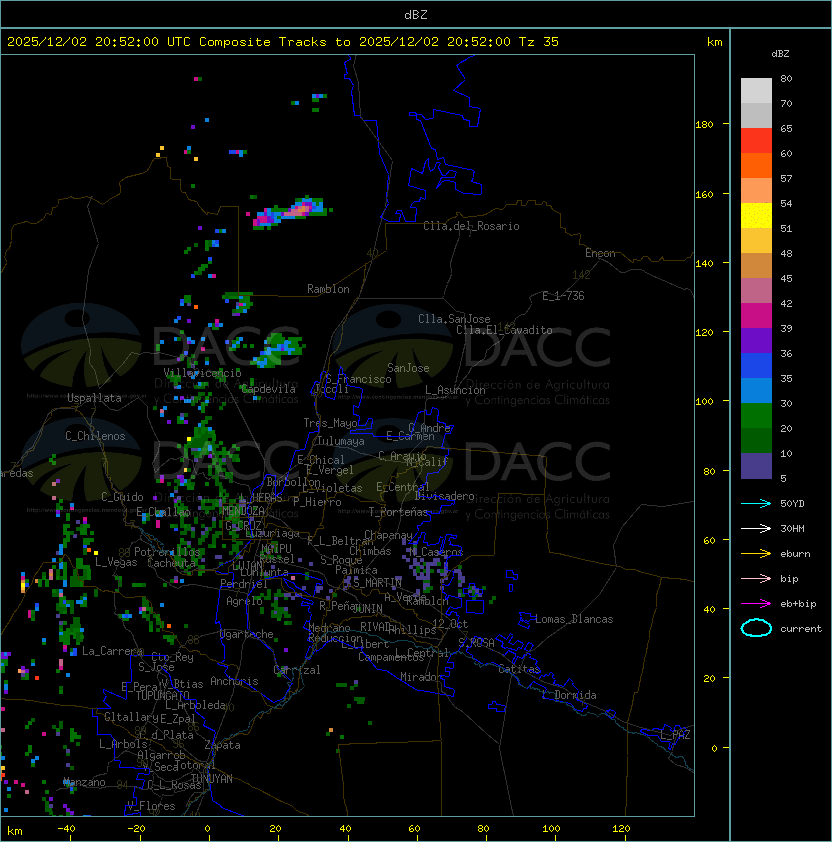Select the 'Manzano' map label
The width and height of the screenshot is (832, 842).
click(x=84, y=782)
